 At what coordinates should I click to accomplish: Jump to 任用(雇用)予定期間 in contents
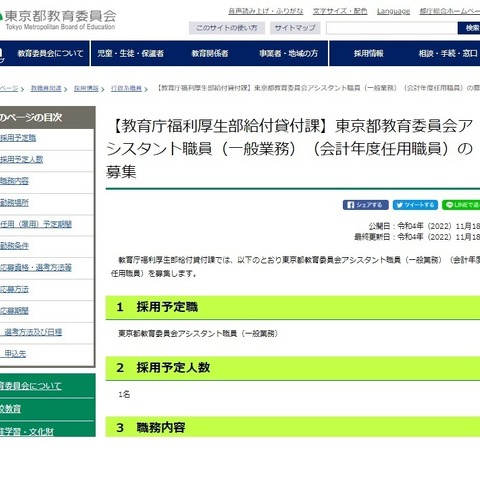tap(36, 224)
